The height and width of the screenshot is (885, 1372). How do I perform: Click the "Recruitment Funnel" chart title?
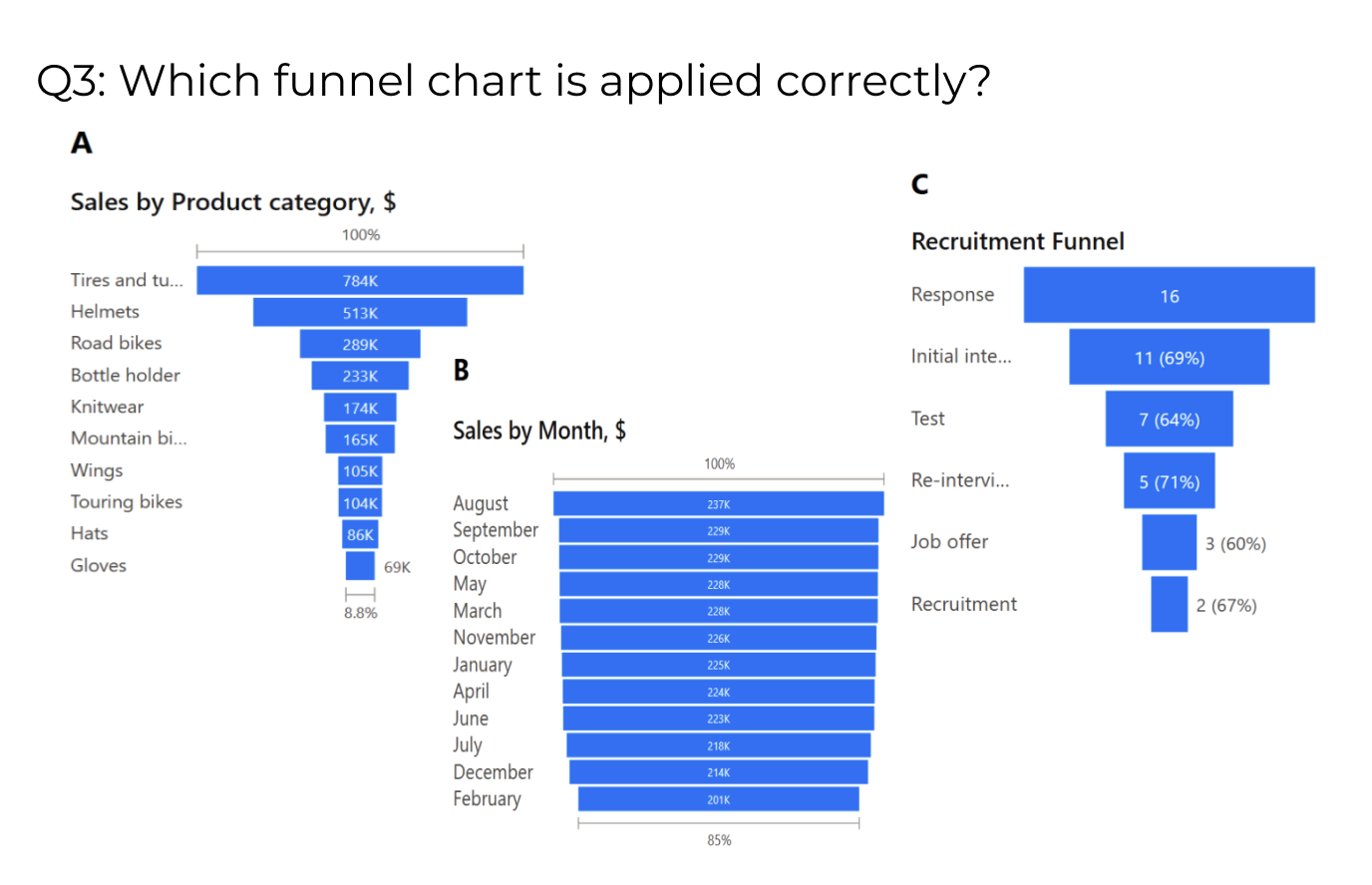click(x=1017, y=241)
